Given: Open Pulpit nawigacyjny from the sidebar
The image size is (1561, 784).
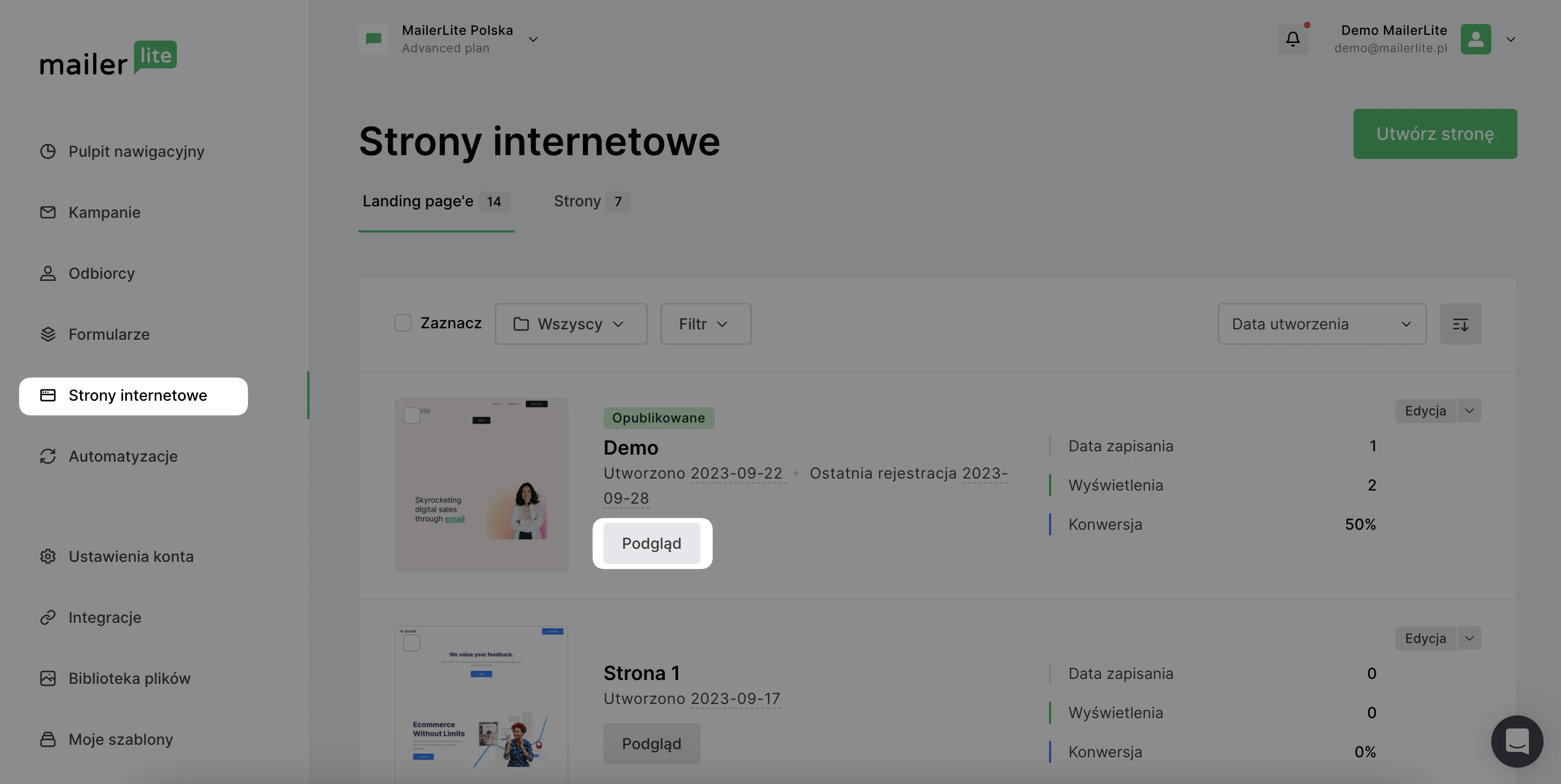Looking at the screenshot, I should tap(136, 151).
